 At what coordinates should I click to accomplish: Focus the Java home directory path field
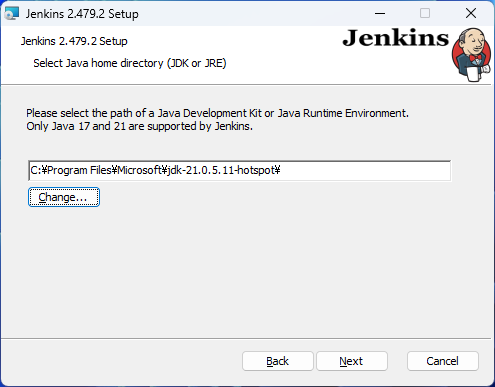pos(240,170)
